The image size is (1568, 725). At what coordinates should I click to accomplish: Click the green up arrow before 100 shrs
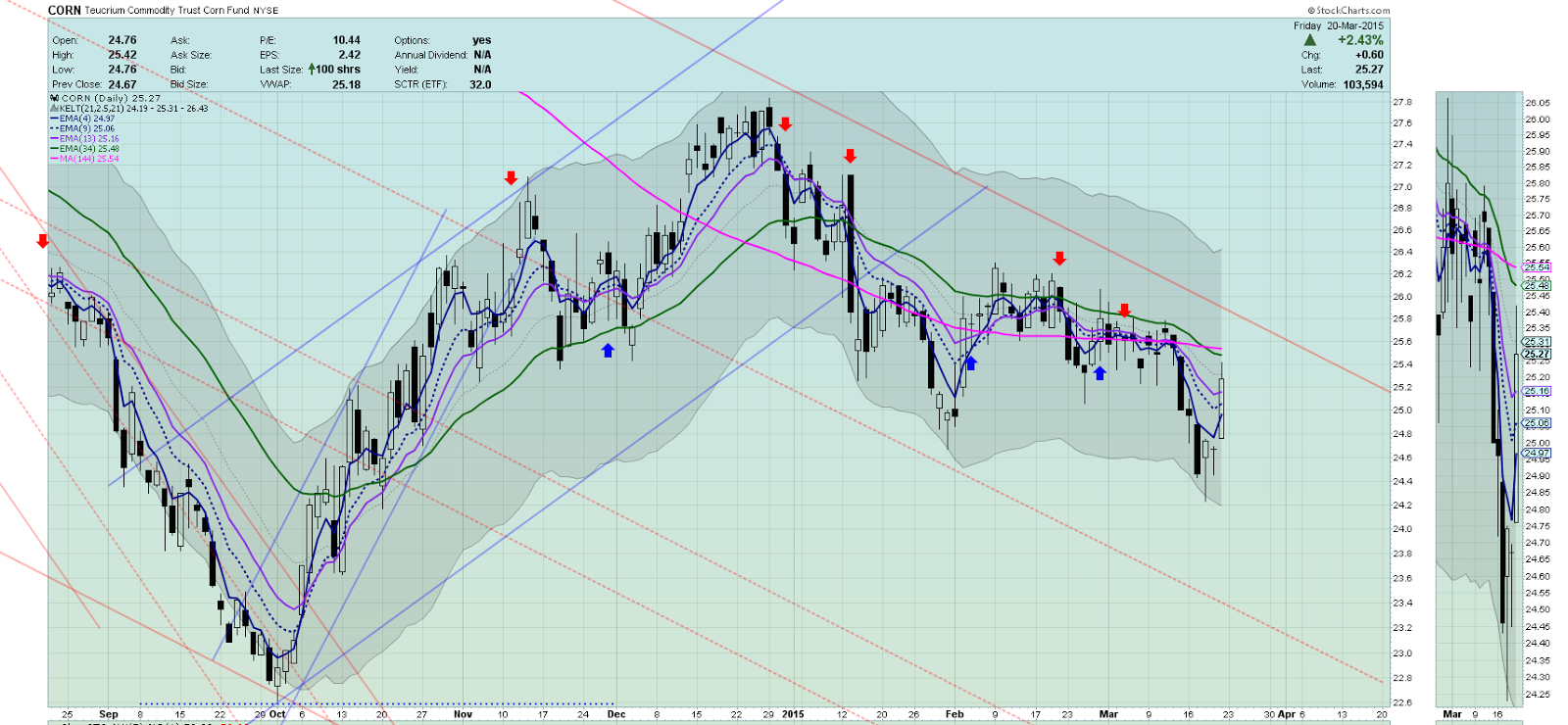pos(312,70)
